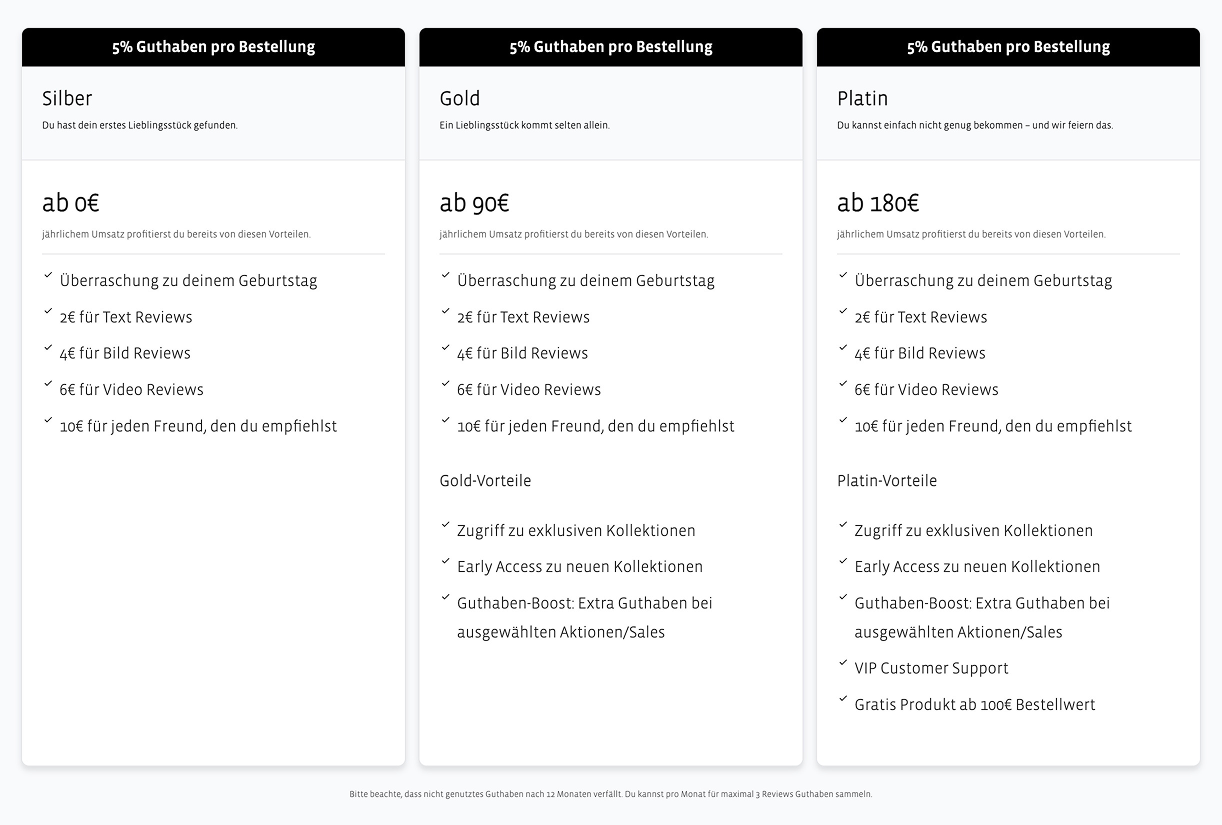1222x825 pixels.
Task: Click the Gold-Vorteile subheading
Action: (x=485, y=481)
